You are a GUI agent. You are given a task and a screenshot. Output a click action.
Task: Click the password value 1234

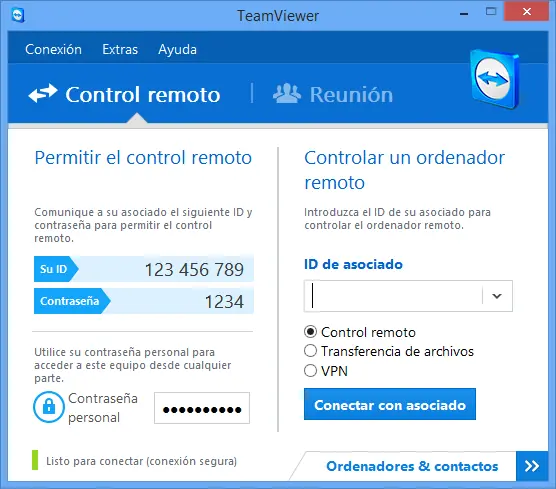pos(224,302)
